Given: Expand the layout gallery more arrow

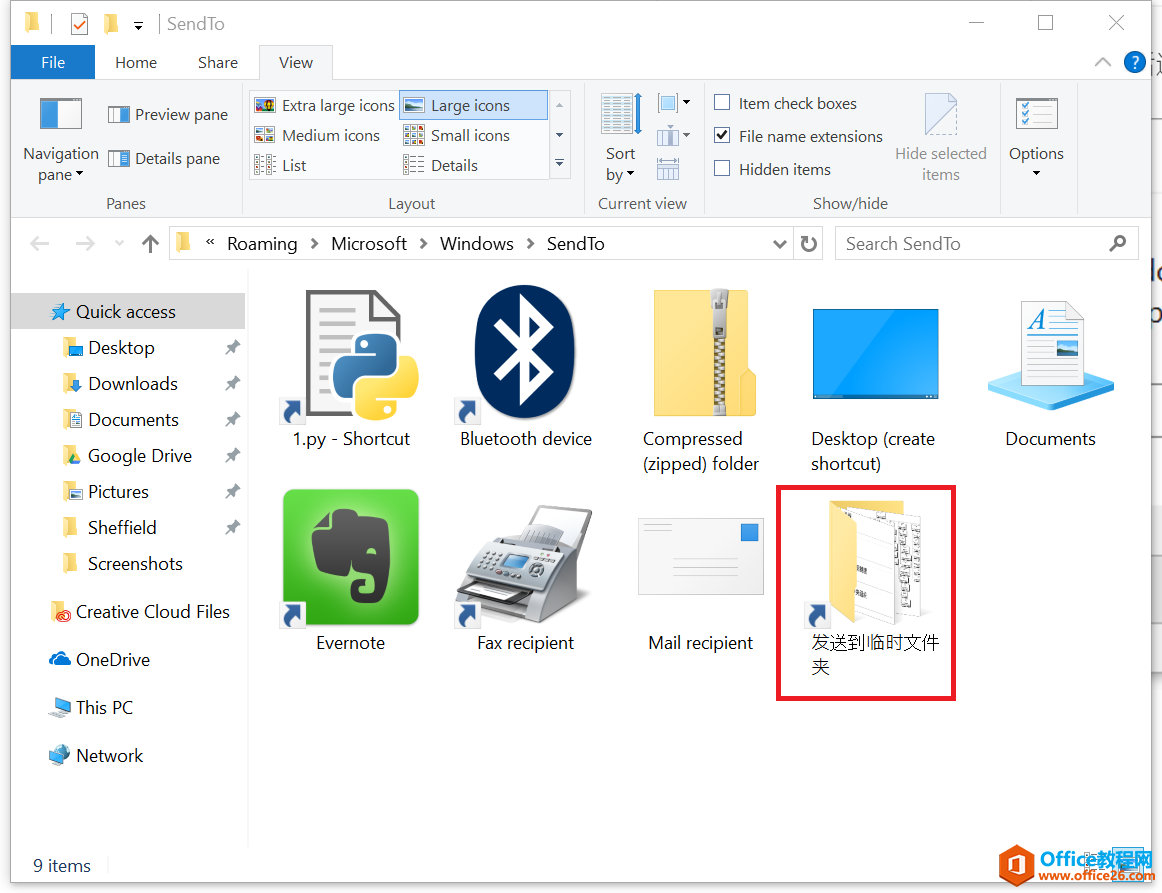Looking at the screenshot, I should pos(560,163).
